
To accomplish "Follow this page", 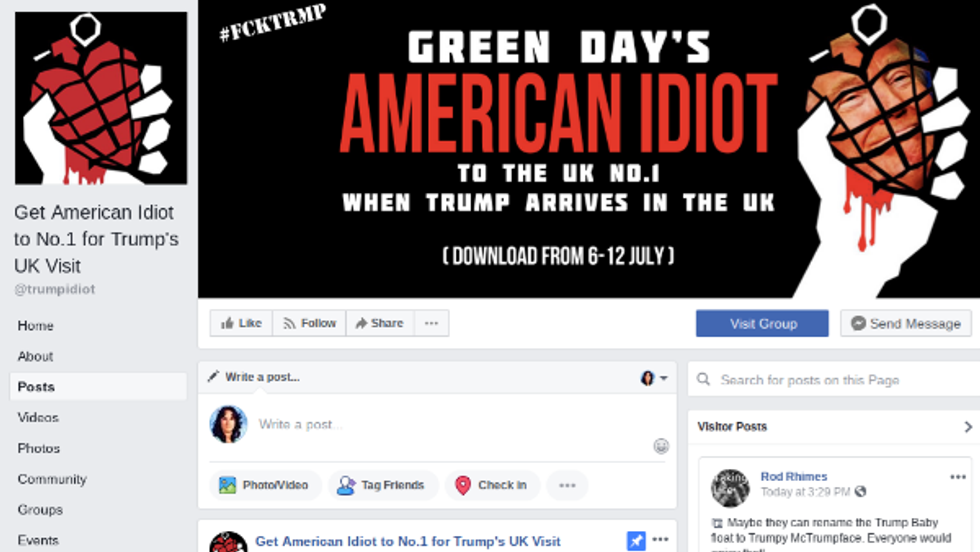I will 309,323.
